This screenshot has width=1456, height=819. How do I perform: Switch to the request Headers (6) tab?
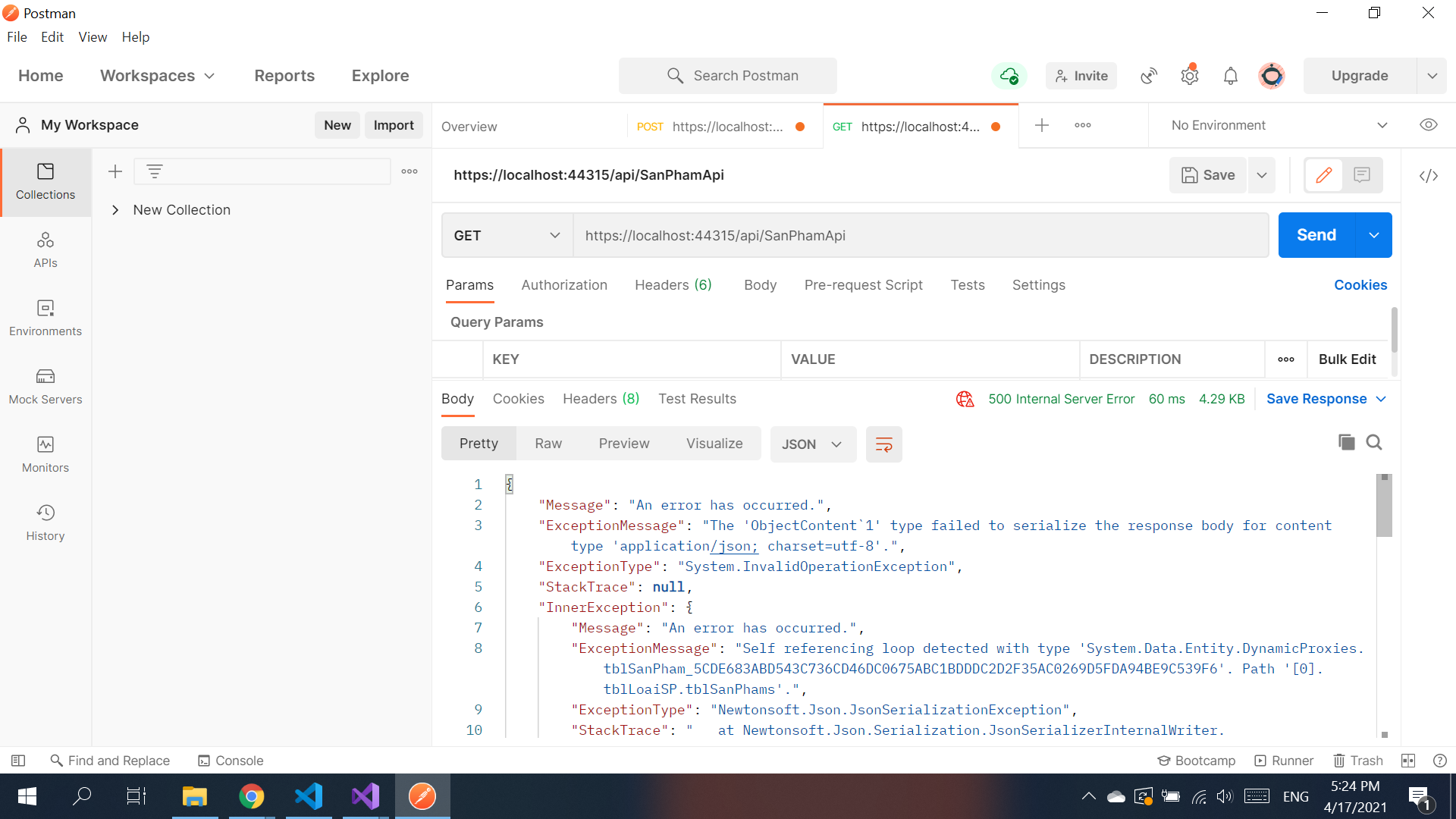[x=673, y=285]
